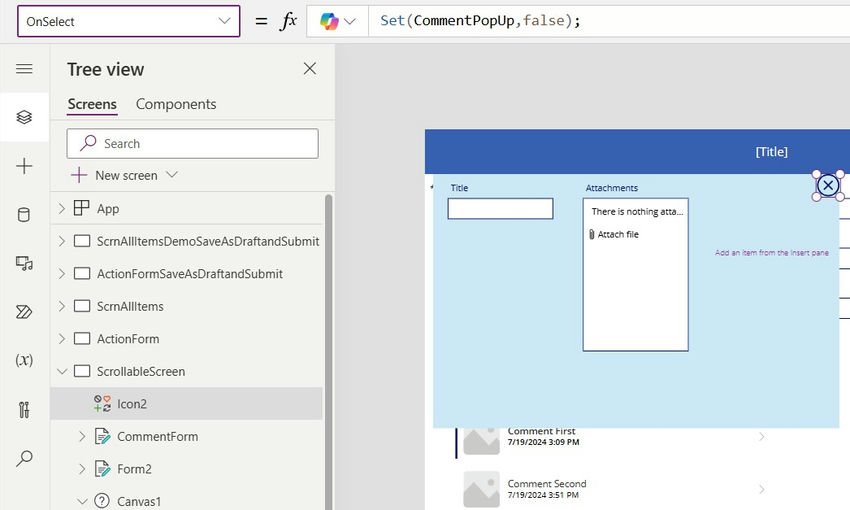
Task: Select ScrnAllItems in tree
Action: coord(130,306)
